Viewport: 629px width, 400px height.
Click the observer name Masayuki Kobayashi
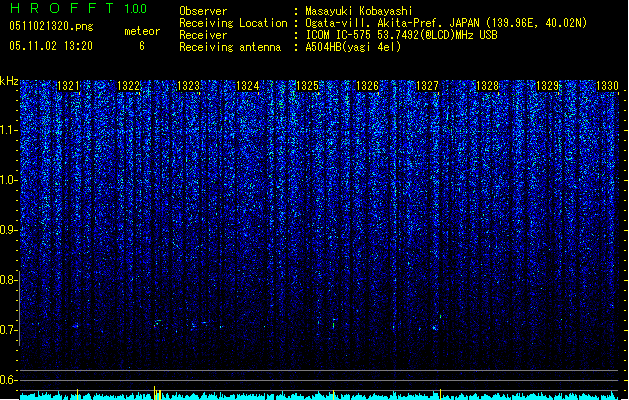pyautogui.click(x=359, y=11)
